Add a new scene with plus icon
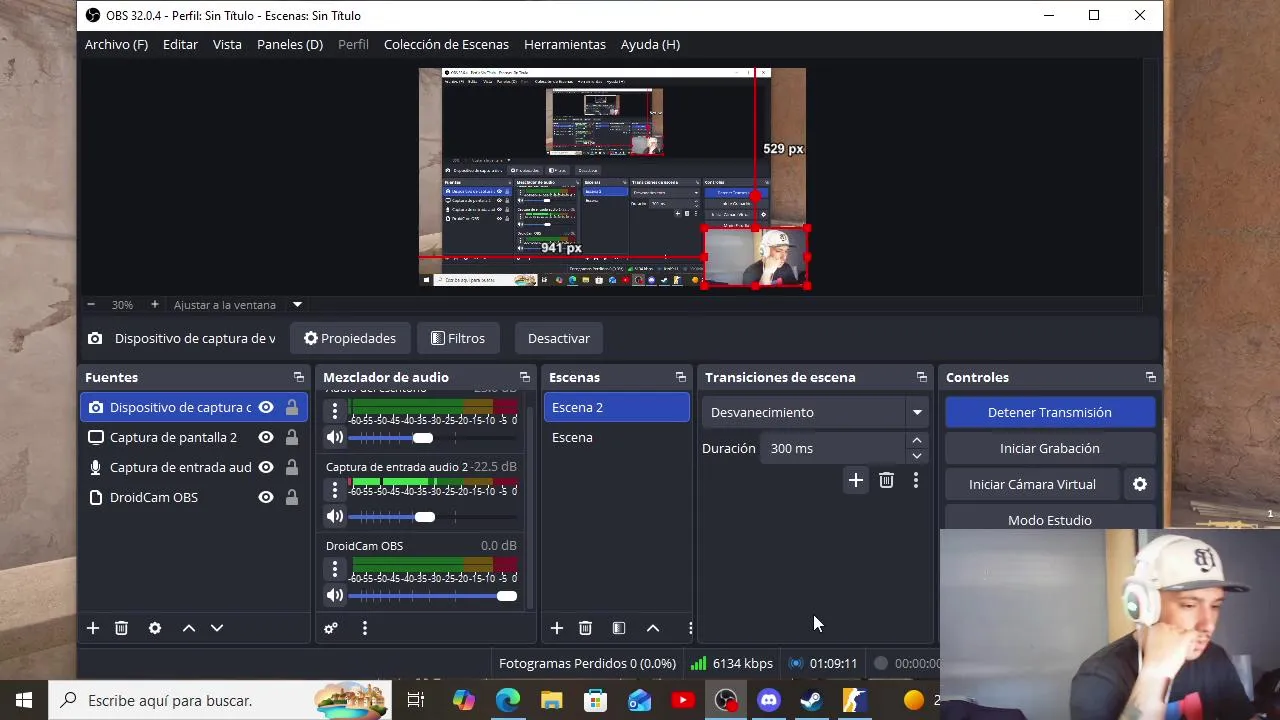1280x720 pixels. pos(557,628)
